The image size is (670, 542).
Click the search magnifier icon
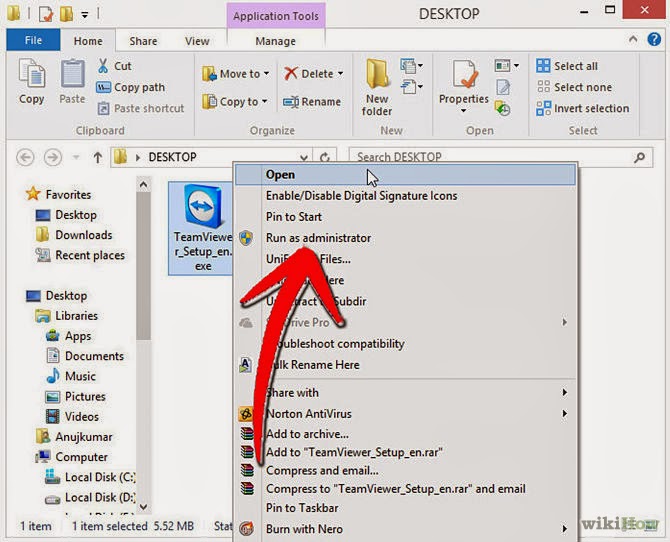[640, 157]
